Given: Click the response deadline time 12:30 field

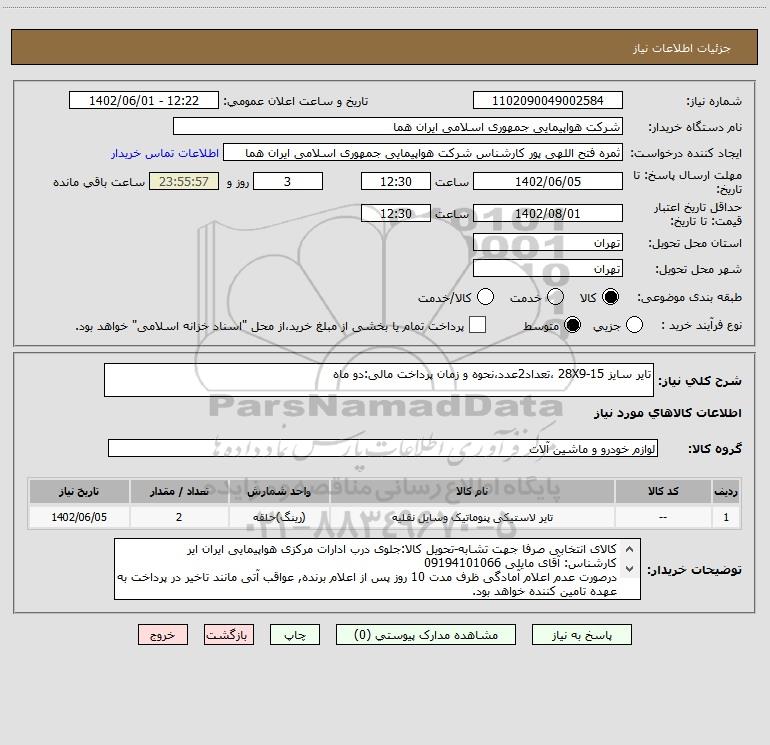Looking at the screenshot, I should (x=396, y=181).
